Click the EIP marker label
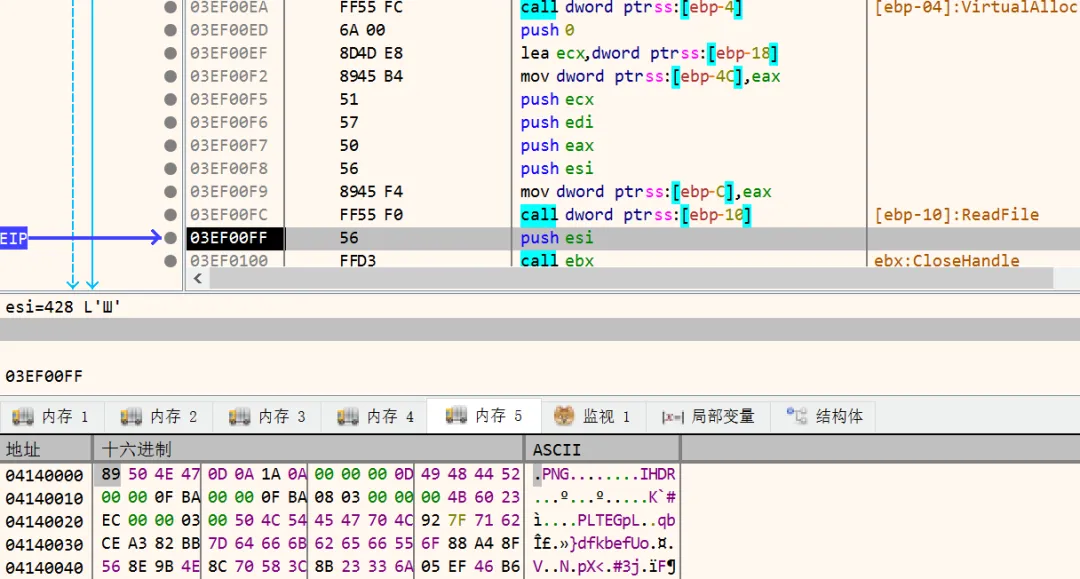Image resolution: width=1080 pixels, height=579 pixels. point(14,238)
